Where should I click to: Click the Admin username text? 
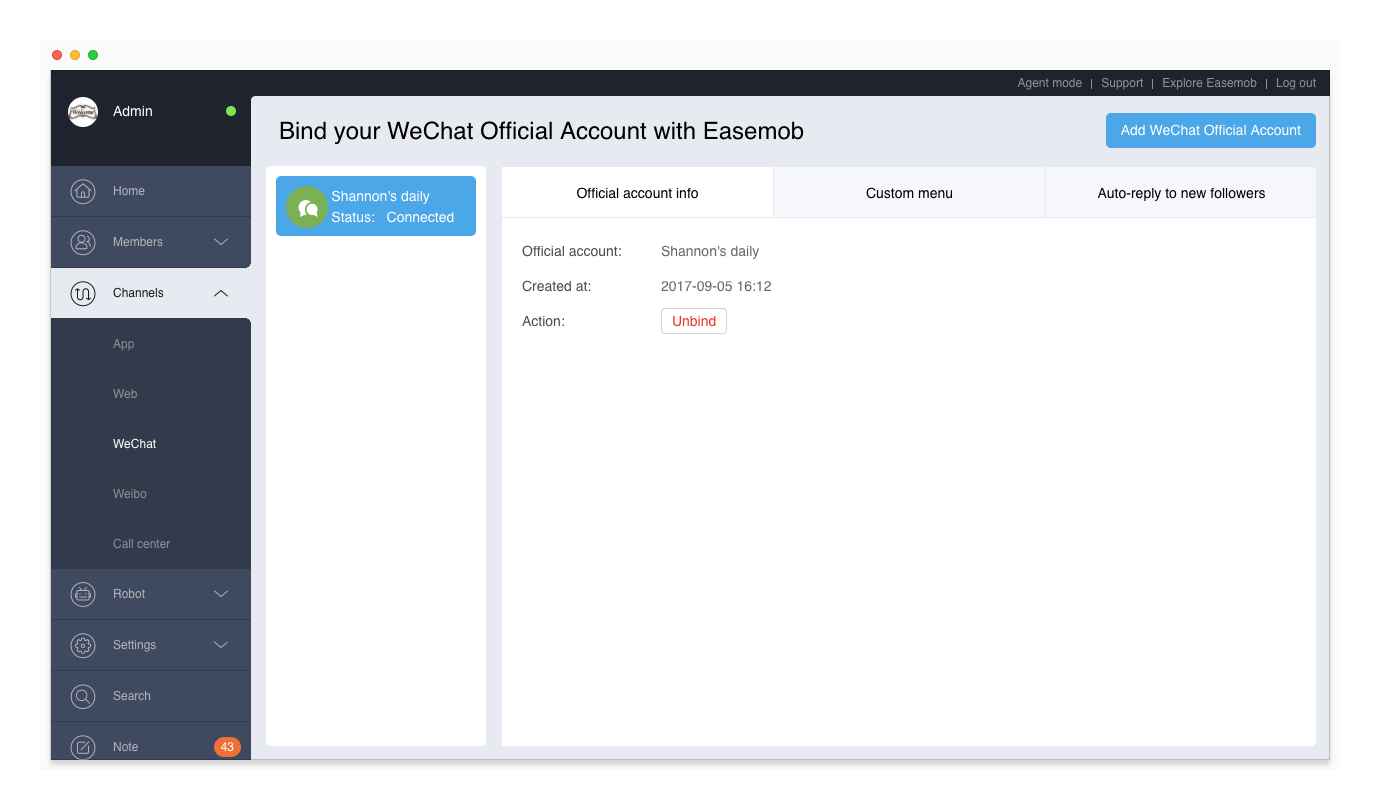point(133,111)
